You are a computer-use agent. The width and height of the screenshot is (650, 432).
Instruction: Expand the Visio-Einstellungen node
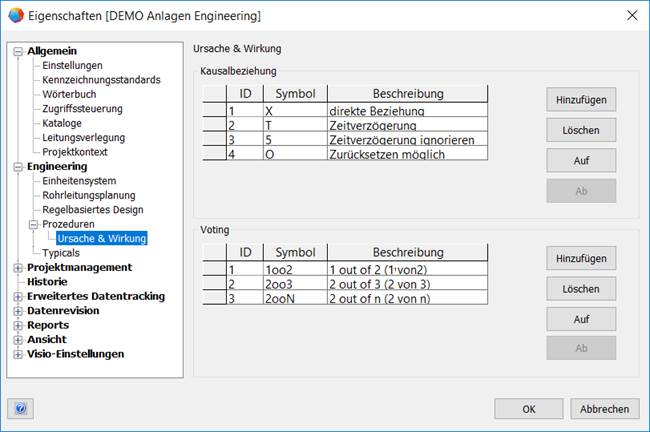pos(18,354)
